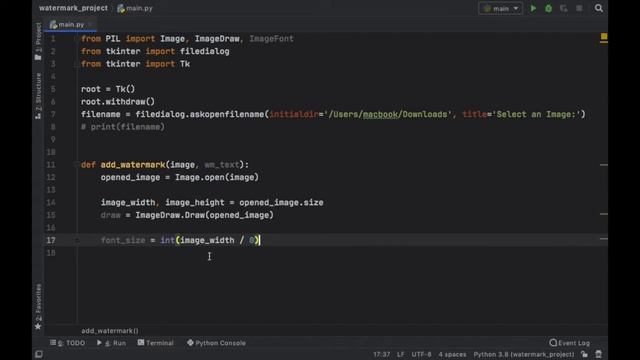Toggle the read-only lock icon in status bar
The image size is (640, 360).
point(584,354)
